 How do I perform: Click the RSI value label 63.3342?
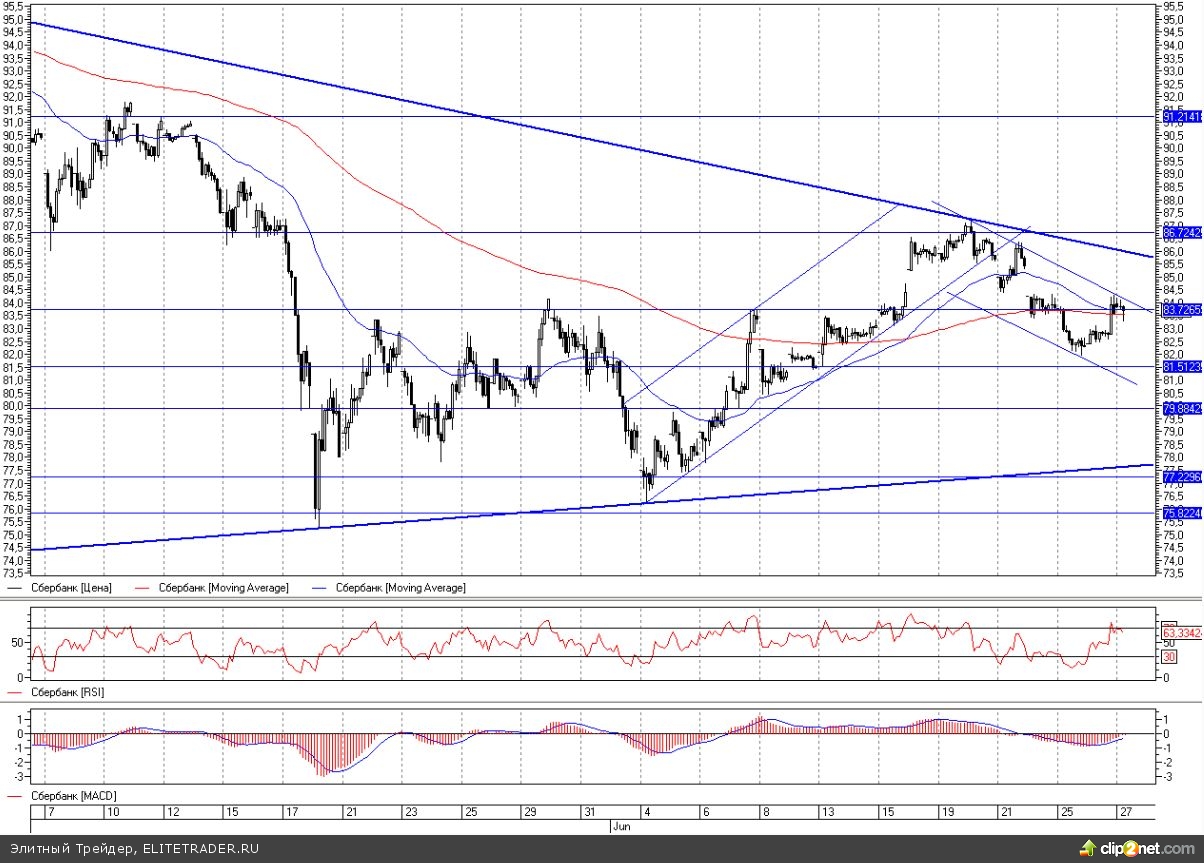(x=1180, y=633)
